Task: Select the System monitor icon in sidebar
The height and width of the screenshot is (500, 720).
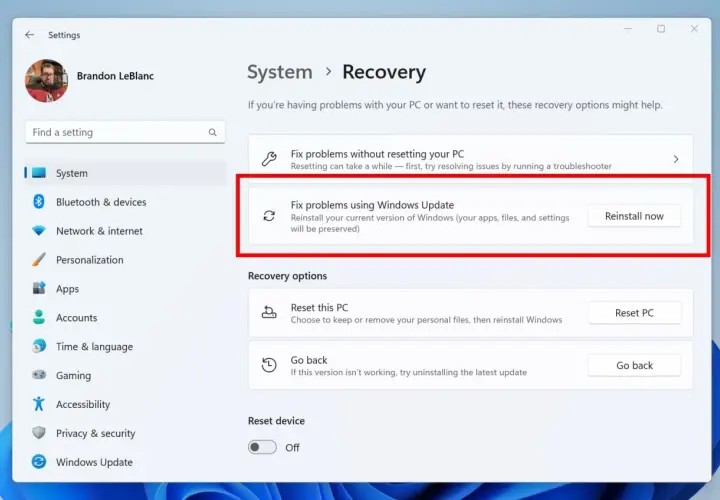Action: point(39,173)
